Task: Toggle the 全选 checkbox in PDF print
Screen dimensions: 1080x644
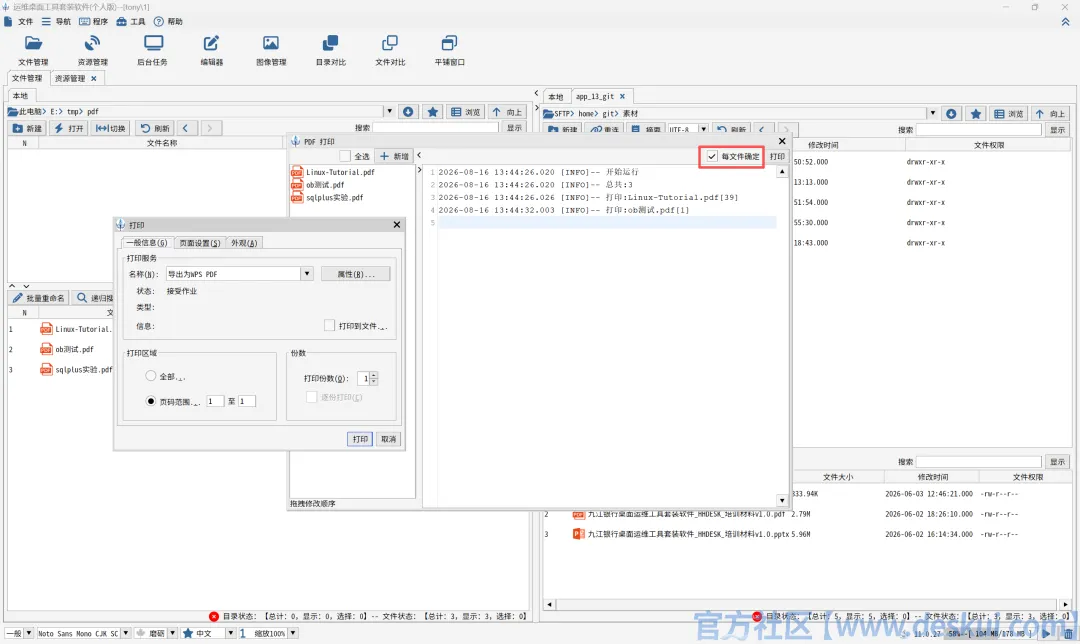Action: [345, 156]
